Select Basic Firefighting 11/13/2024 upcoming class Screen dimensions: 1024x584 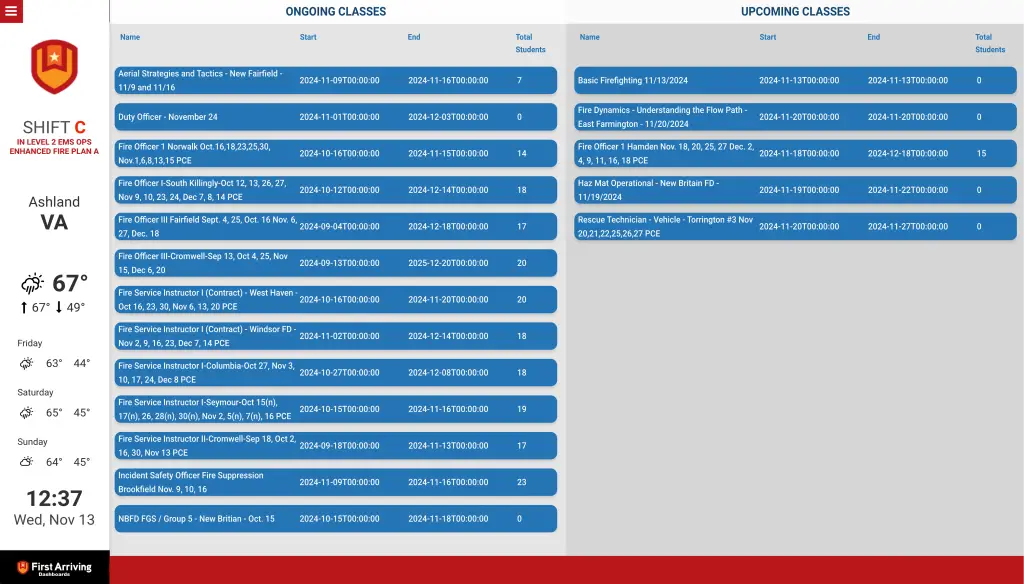(x=795, y=80)
